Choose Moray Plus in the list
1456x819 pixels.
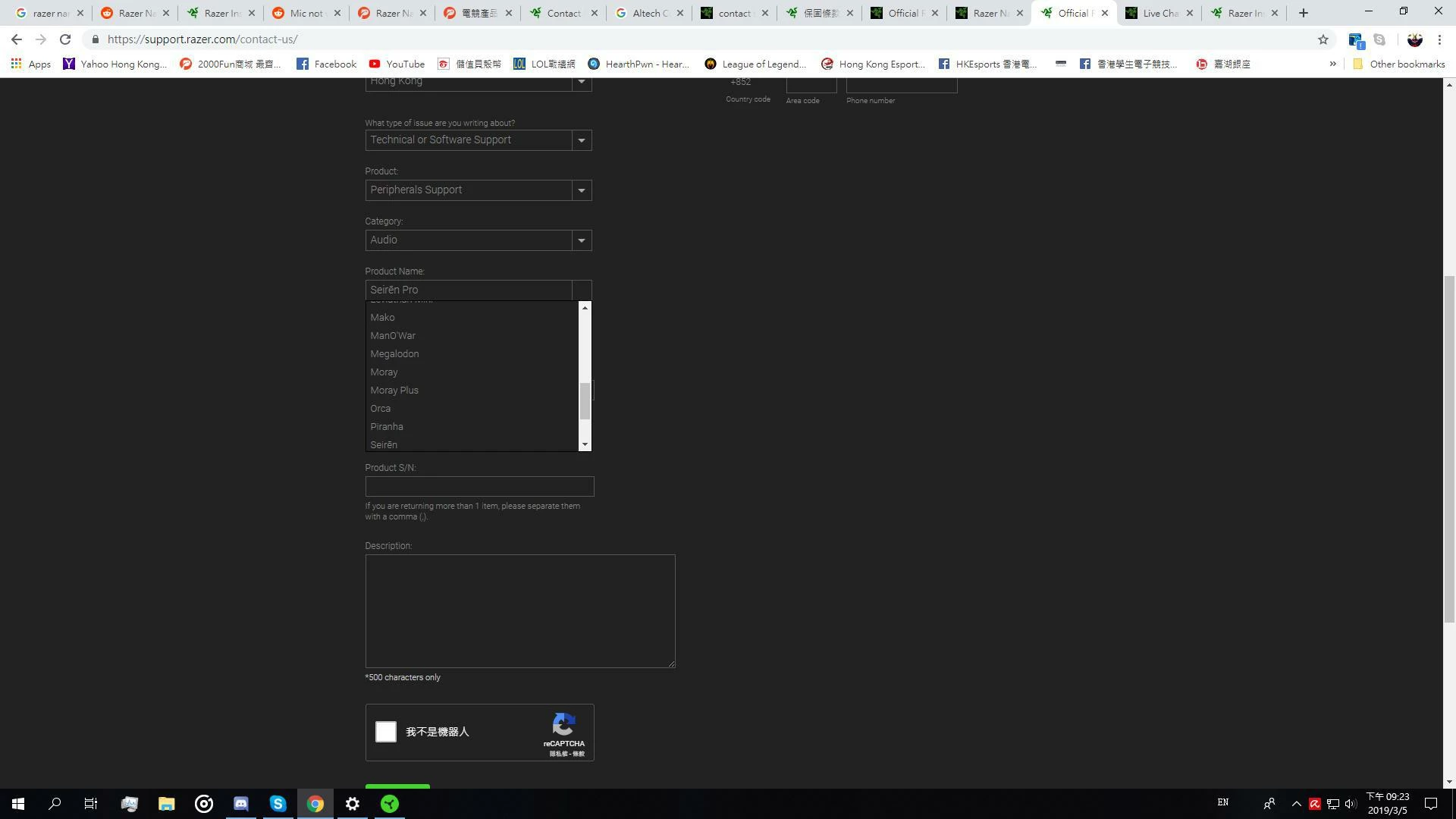(394, 391)
